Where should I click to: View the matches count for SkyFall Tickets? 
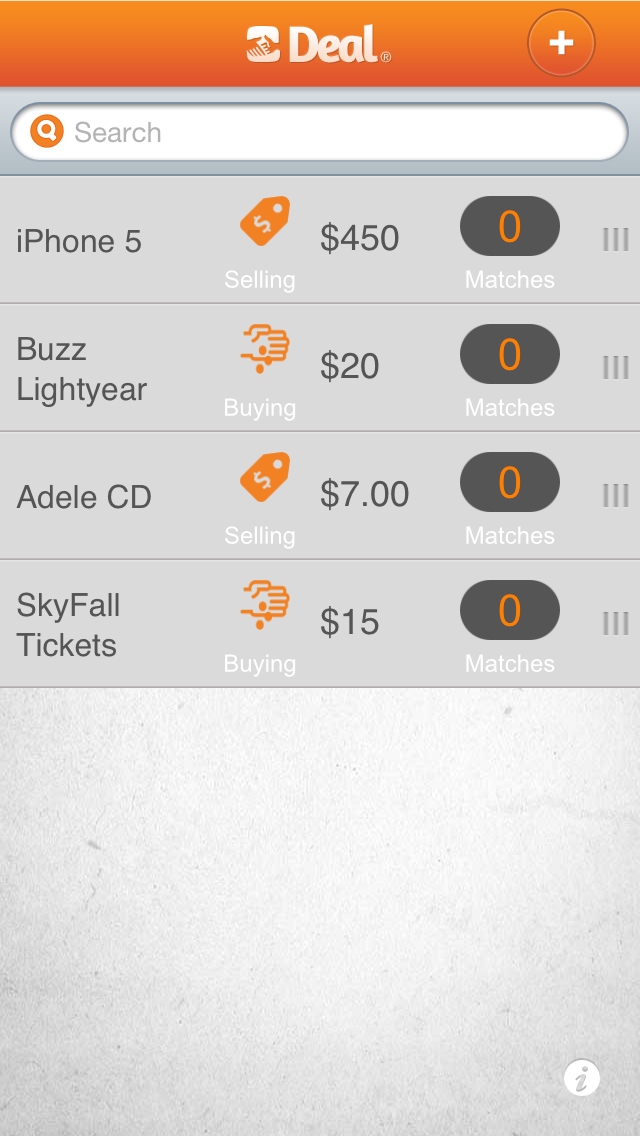pyautogui.click(x=510, y=610)
